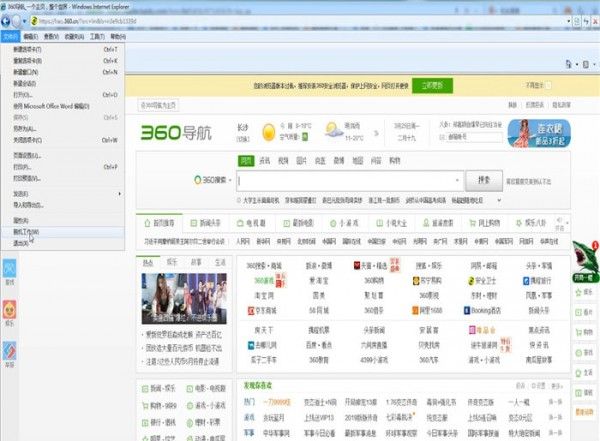Viewport: 600px width, 441px height.
Task: Choose 打印 (Ctrl+P) from the File menu
Action: pos(63,167)
